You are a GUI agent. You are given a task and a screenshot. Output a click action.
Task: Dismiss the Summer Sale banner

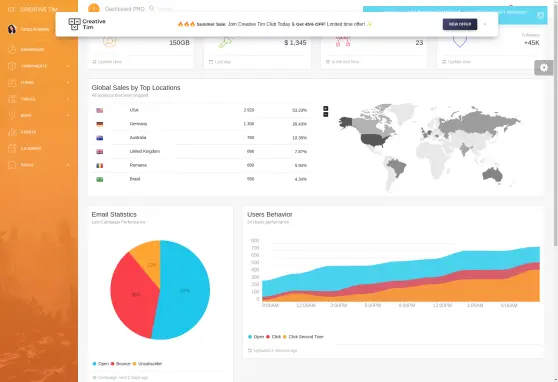[x=485, y=24]
